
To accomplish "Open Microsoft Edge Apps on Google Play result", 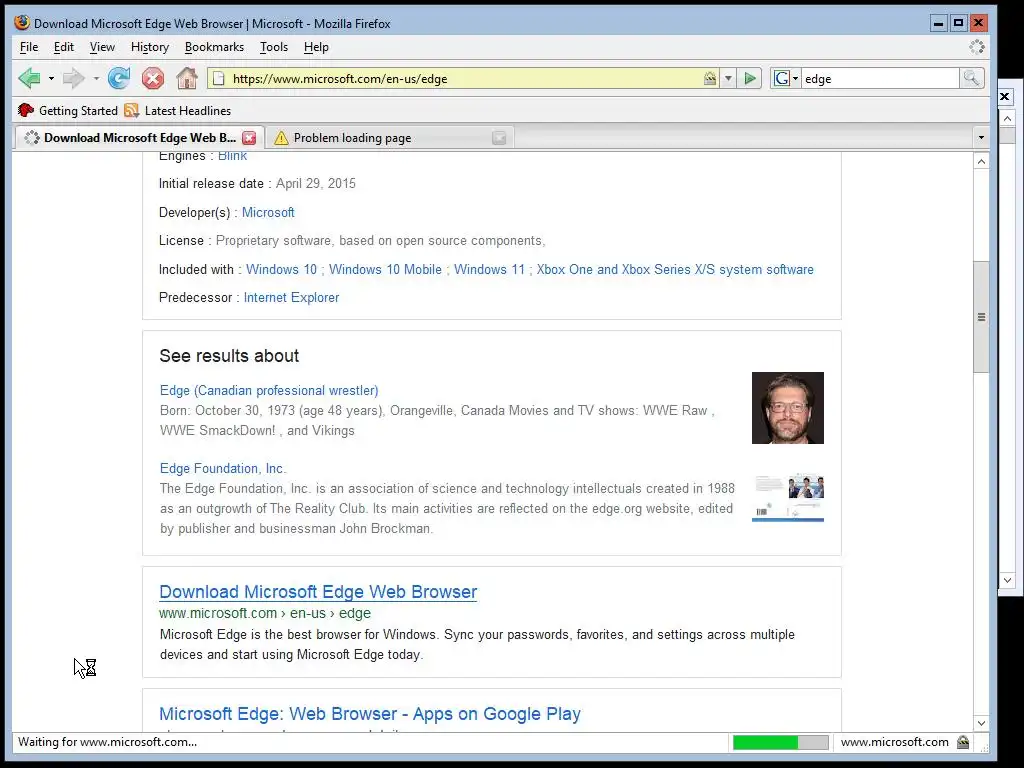I will coord(370,714).
